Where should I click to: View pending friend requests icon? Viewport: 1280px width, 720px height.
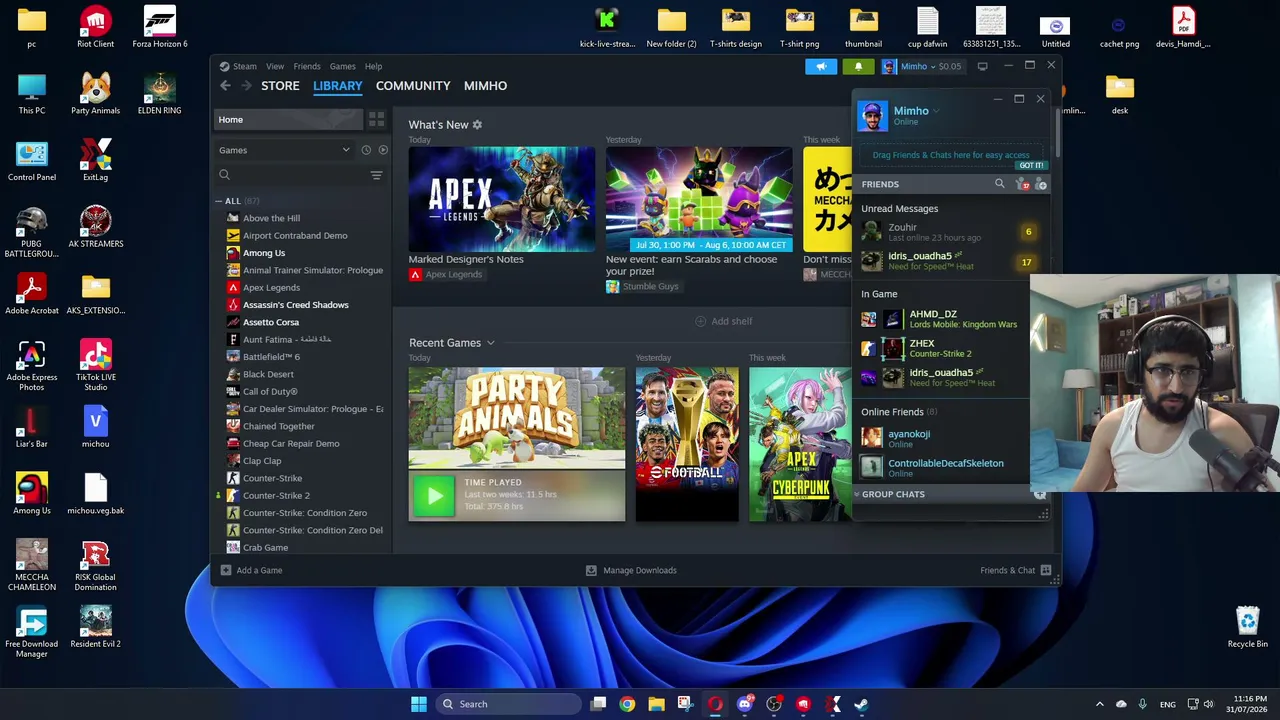point(1021,184)
